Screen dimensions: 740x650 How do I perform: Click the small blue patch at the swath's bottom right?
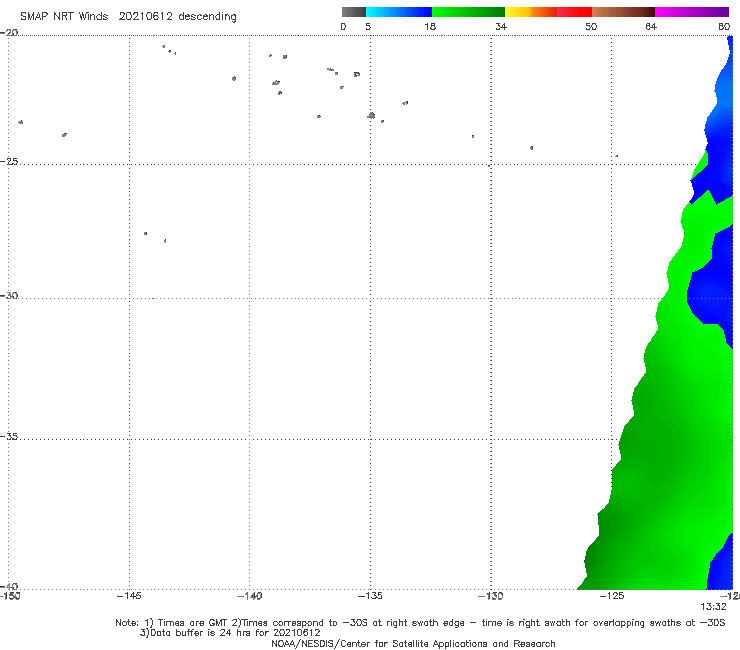pos(721,564)
